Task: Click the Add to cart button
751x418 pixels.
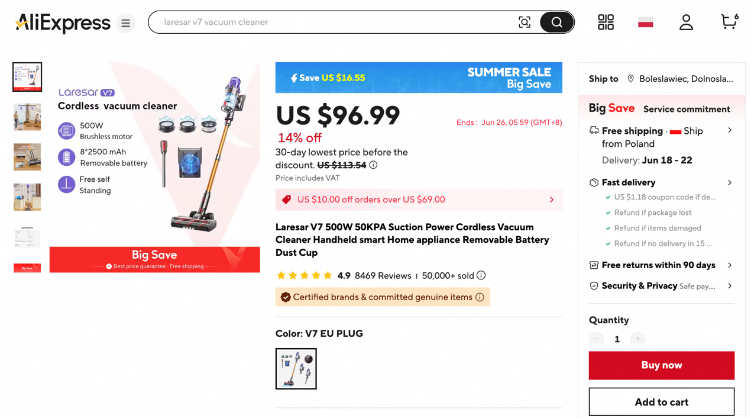Action: click(661, 402)
